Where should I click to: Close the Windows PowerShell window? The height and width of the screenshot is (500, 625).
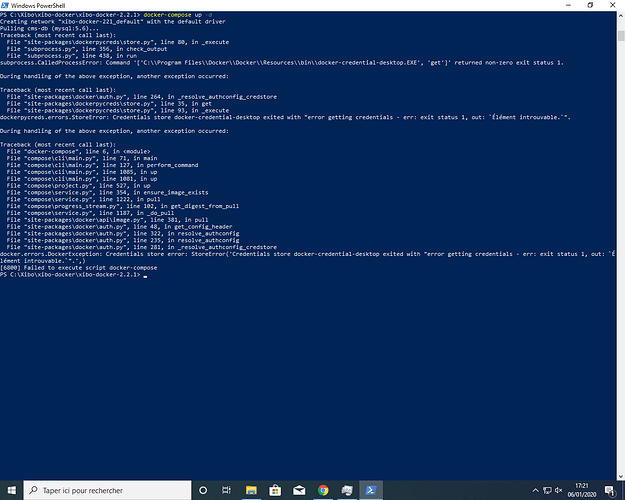click(x=613, y=5)
